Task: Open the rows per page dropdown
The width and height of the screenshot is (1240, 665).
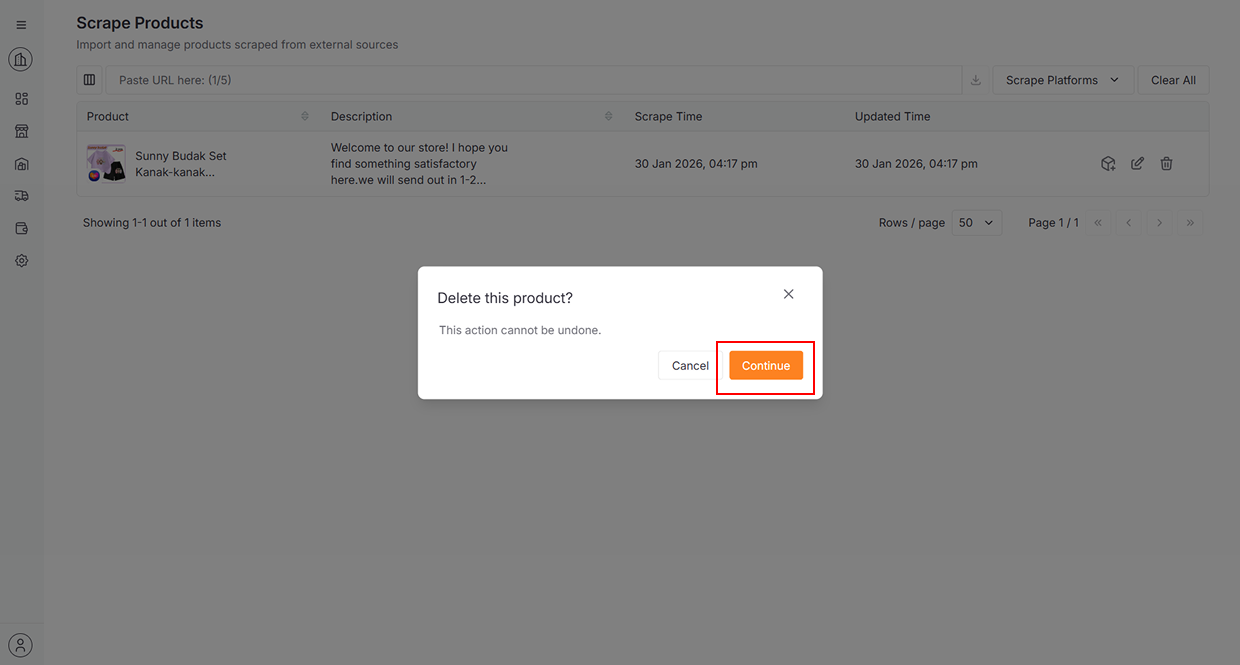Action: [x=977, y=222]
